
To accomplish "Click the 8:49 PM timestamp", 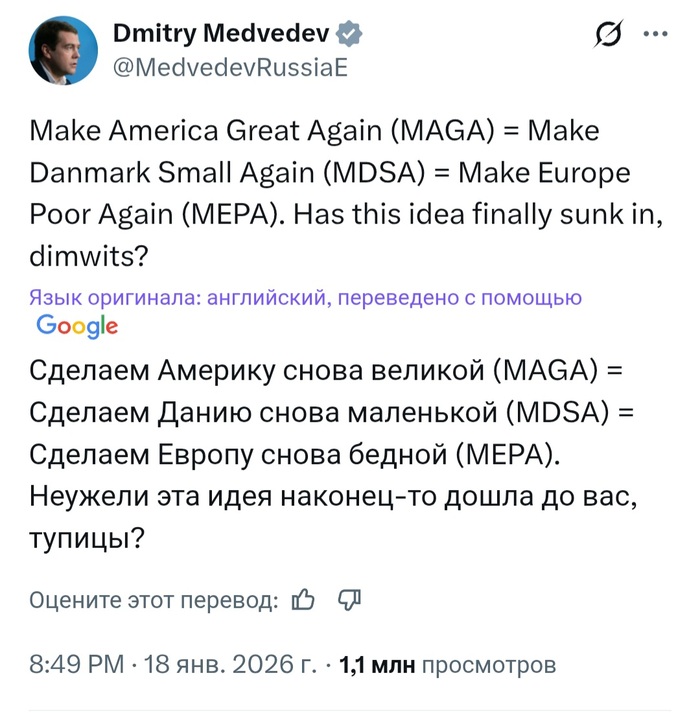I will tap(77, 665).
